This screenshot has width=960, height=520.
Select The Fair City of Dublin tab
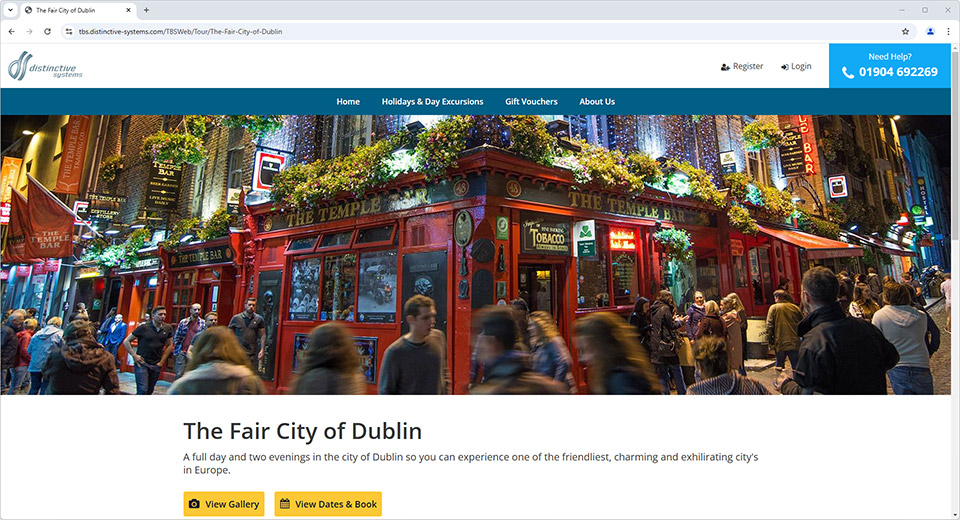(78, 10)
